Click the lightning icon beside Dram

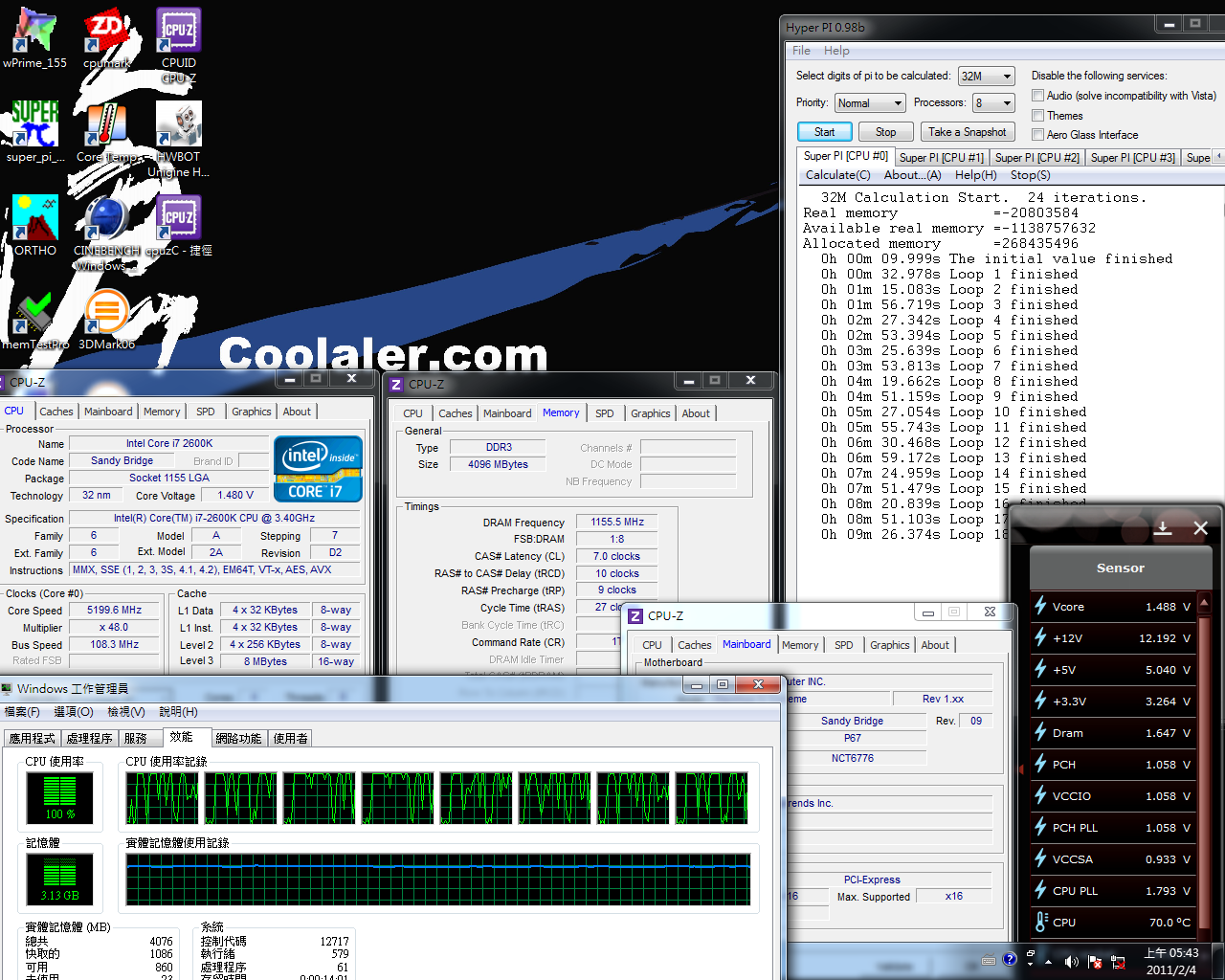pyautogui.click(x=1040, y=732)
